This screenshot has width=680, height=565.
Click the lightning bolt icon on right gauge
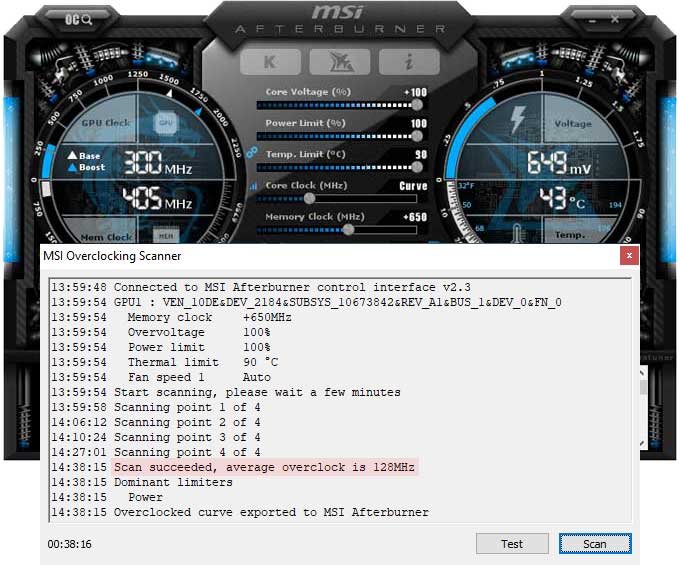517,119
